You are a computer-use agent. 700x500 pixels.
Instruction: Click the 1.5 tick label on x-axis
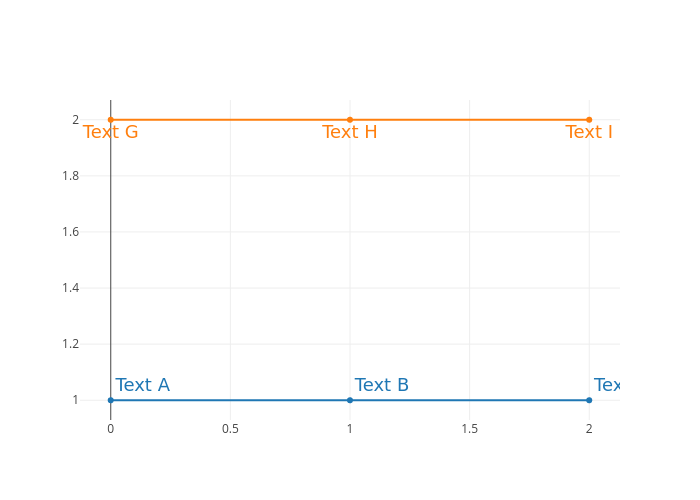[x=469, y=429]
